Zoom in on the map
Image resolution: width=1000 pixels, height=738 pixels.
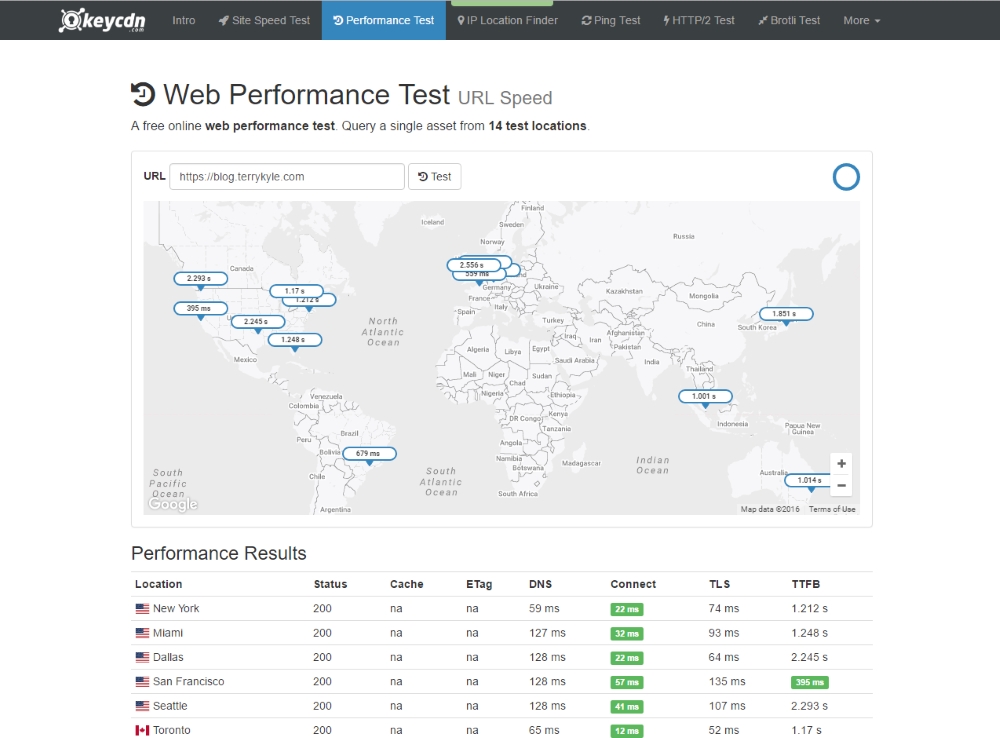[842, 464]
